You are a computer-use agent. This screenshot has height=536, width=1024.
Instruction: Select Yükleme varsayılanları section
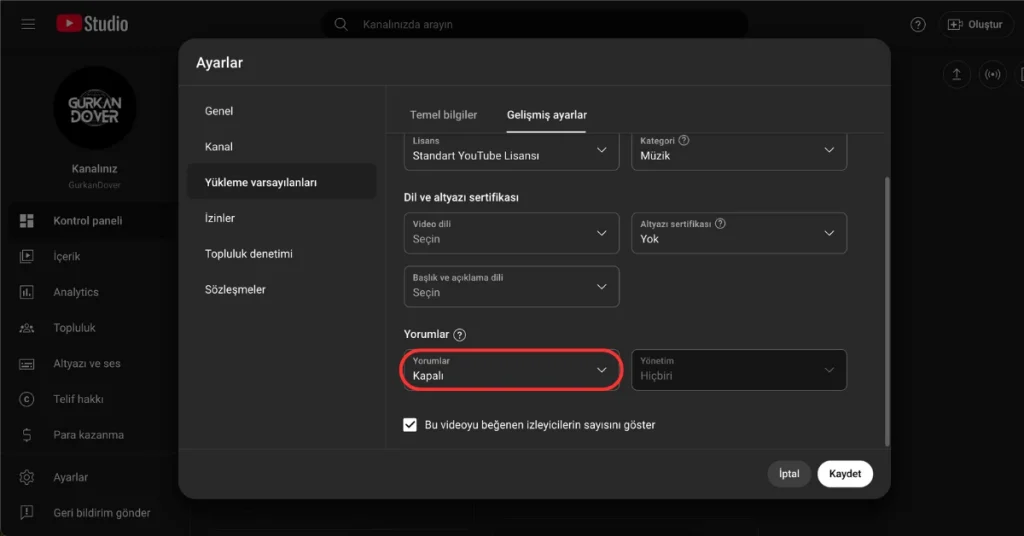(x=281, y=182)
